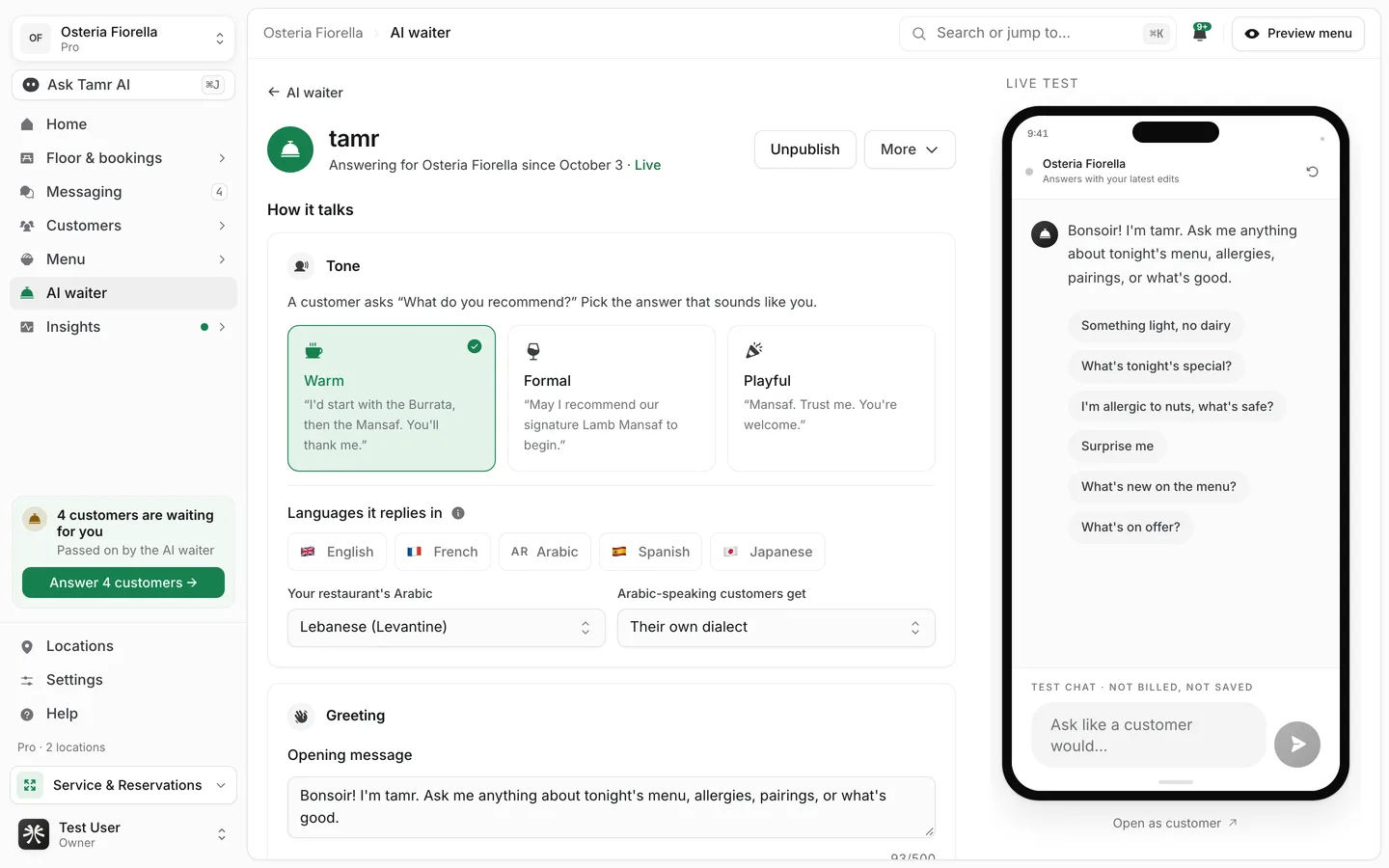Open the More dropdown button
The image size is (1389, 868).
pyautogui.click(x=910, y=149)
